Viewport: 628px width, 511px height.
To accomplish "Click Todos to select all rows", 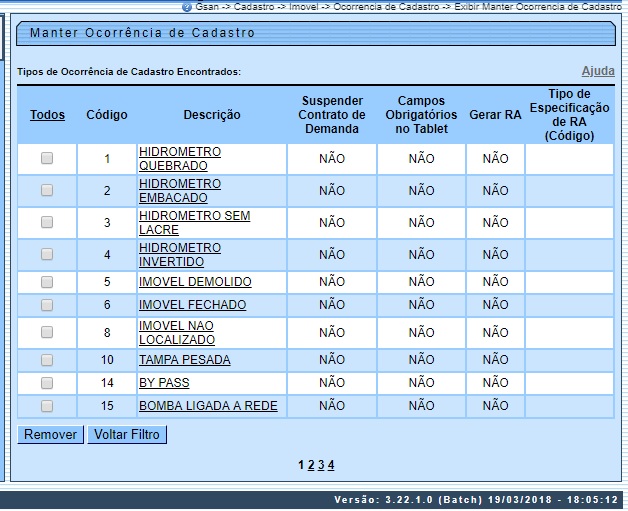I will (47, 115).
